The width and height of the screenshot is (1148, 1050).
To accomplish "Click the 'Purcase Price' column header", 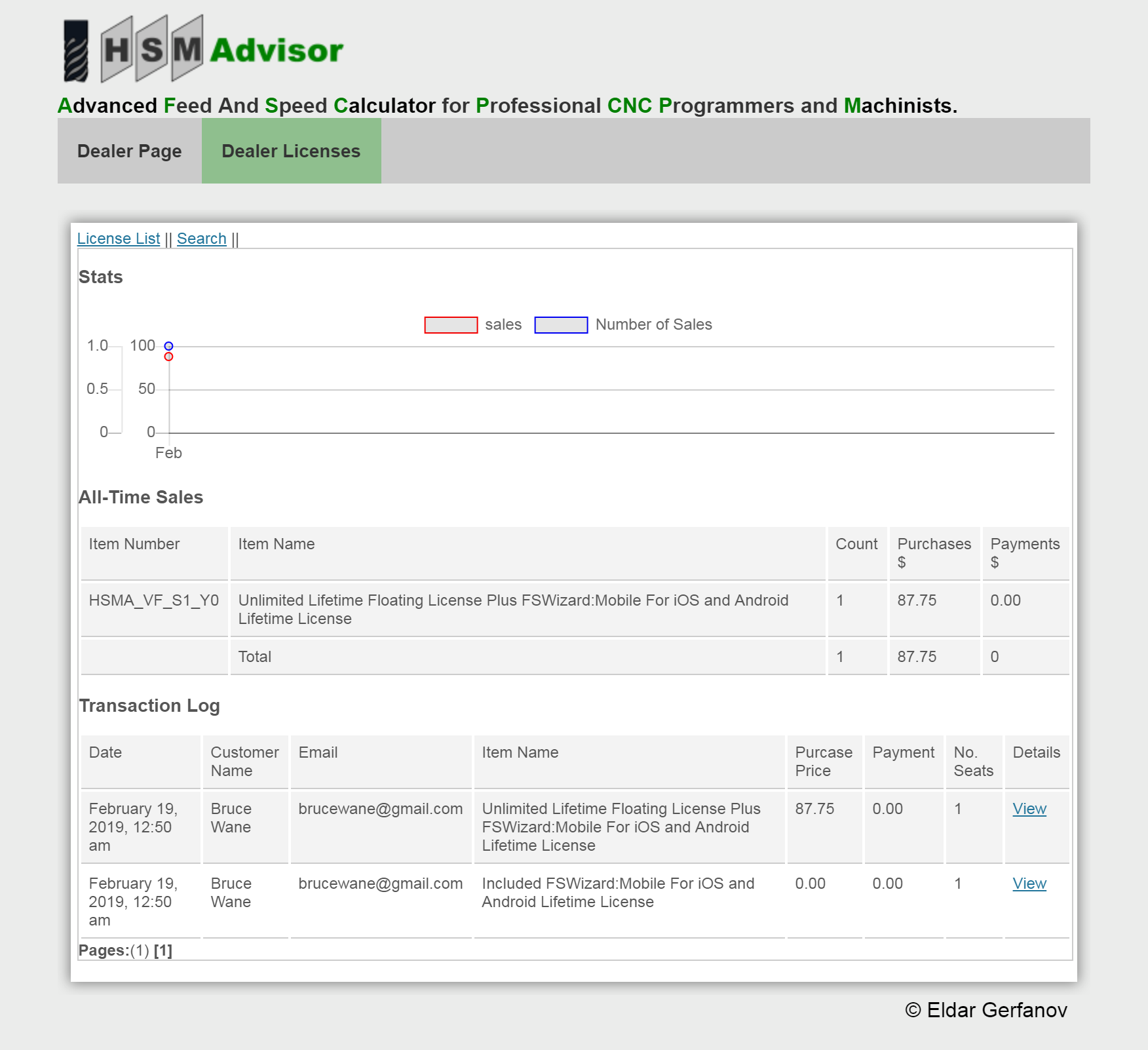I will 824,762.
